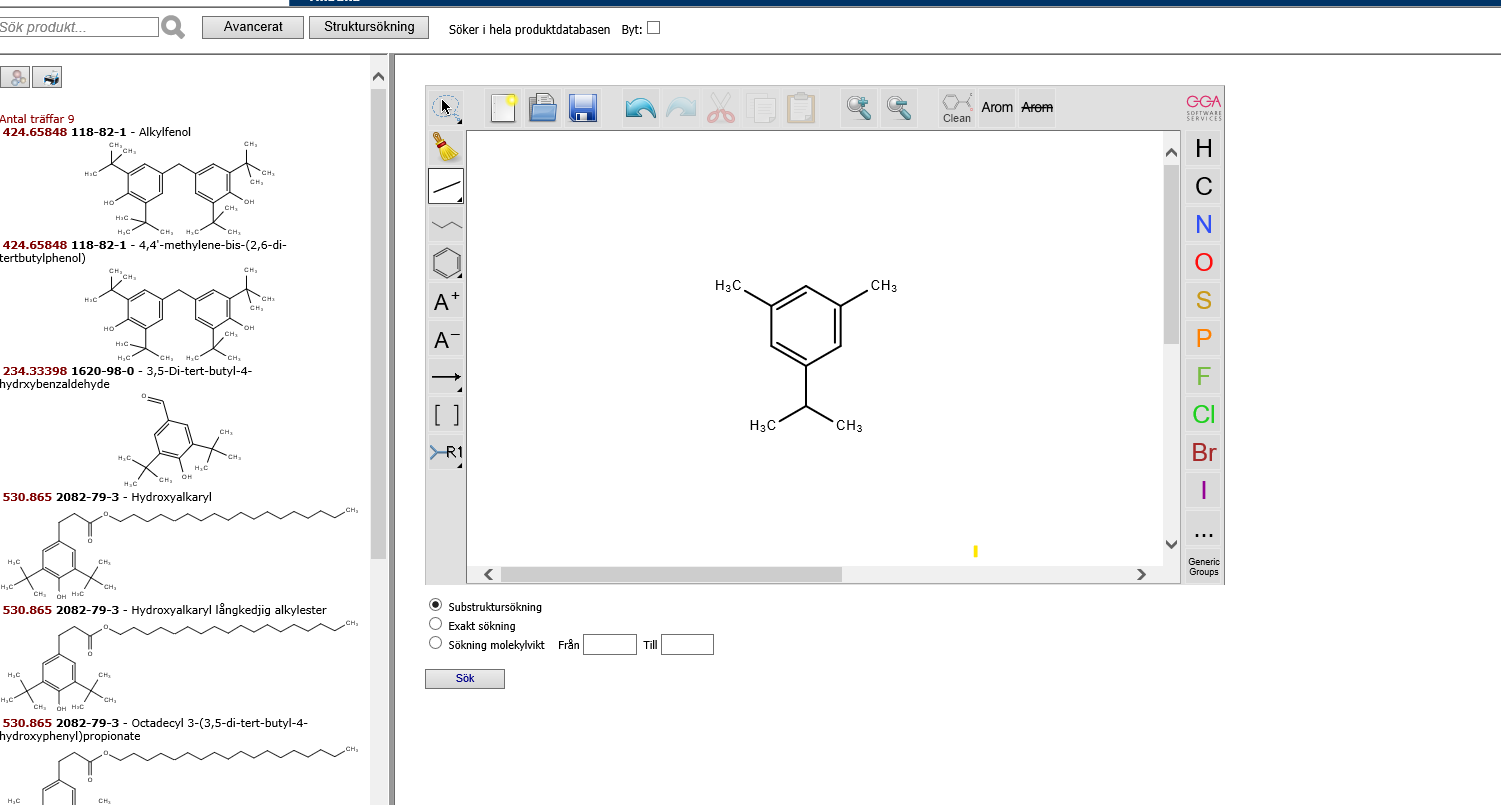Image resolution: width=1501 pixels, height=805 pixels.
Task: Choose hydrogen atom H
Action: [x=1204, y=148]
